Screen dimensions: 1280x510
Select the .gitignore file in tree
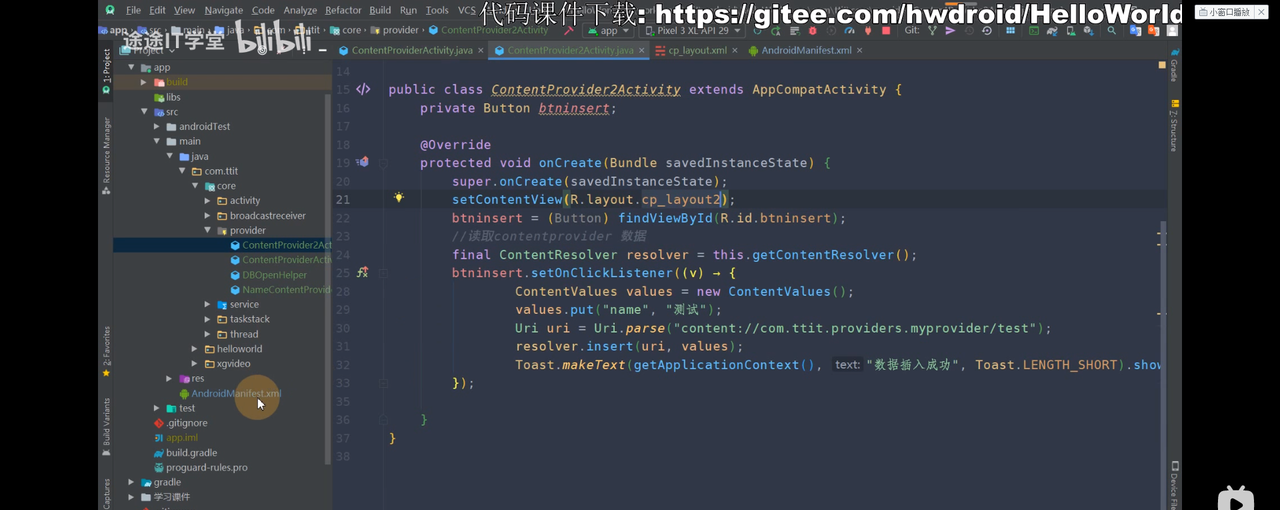pyautogui.click(x=186, y=423)
